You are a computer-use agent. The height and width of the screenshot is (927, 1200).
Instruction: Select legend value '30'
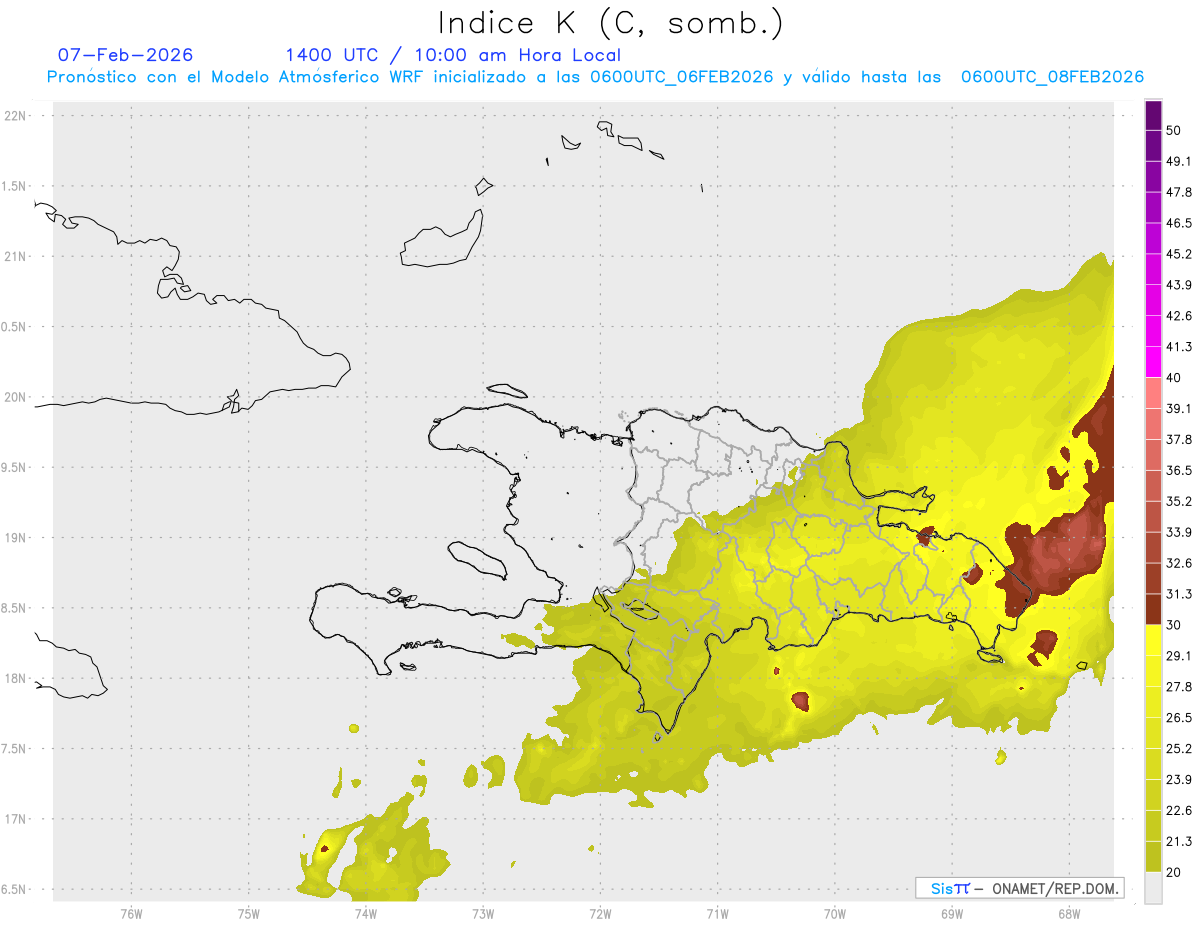click(x=1174, y=625)
